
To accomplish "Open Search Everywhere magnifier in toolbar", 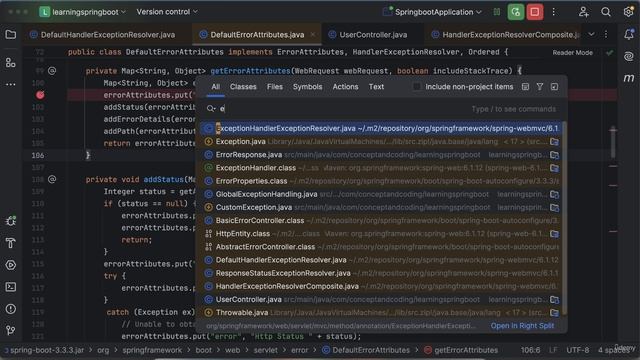I will click(606, 12).
